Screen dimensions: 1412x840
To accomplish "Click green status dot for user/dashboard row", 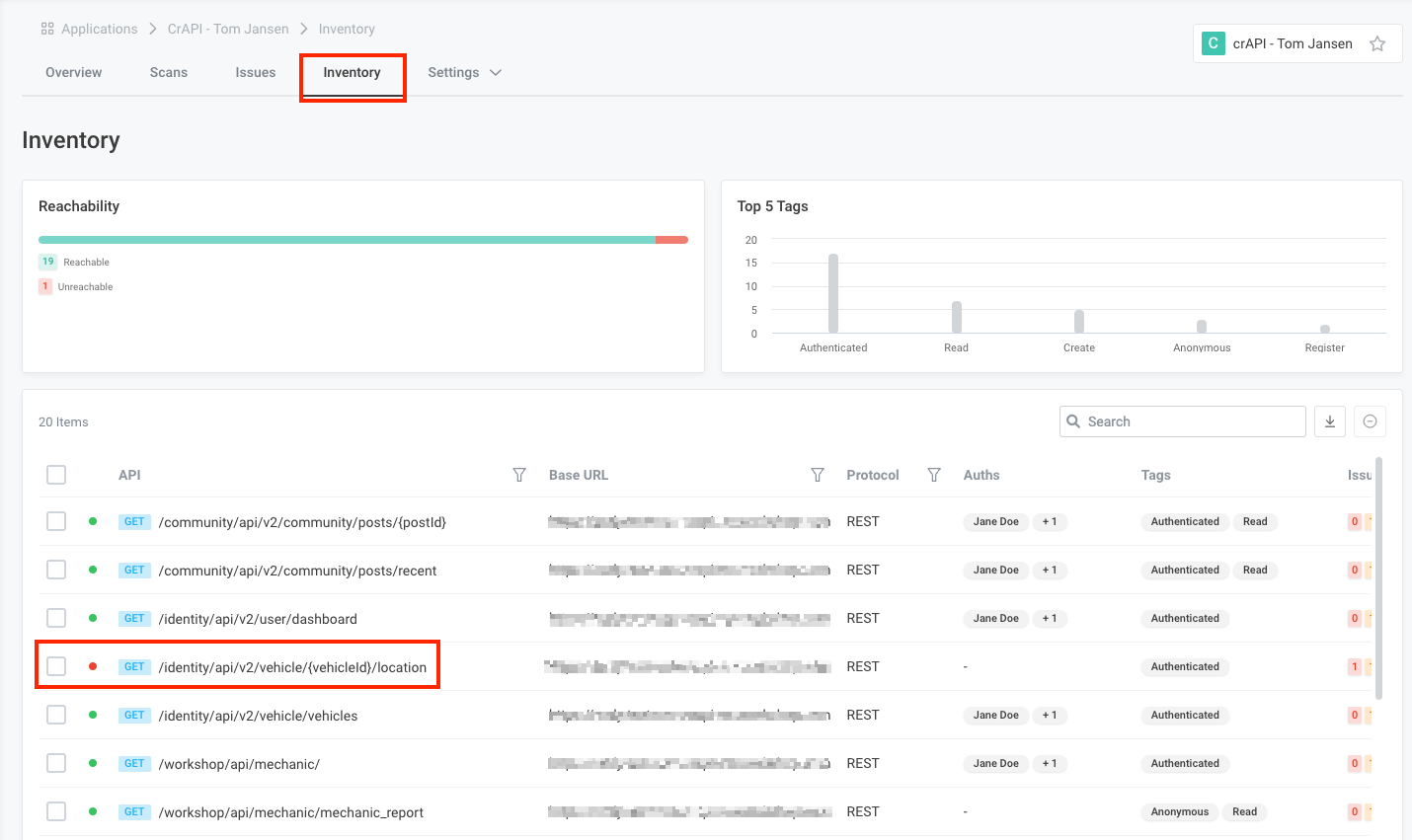I will pyautogui.click(x=93, y=618).
